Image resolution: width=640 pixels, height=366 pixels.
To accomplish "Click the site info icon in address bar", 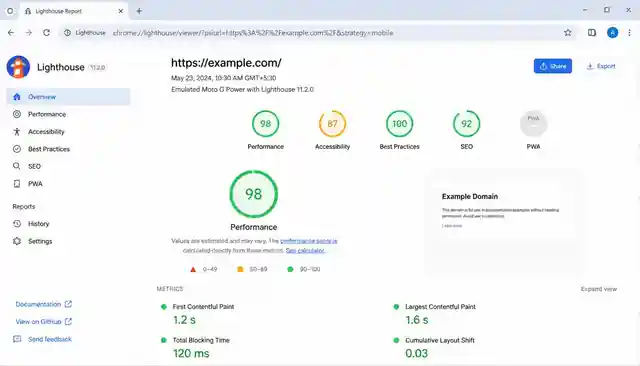I will pyautogui.click(x=67, y=33).
